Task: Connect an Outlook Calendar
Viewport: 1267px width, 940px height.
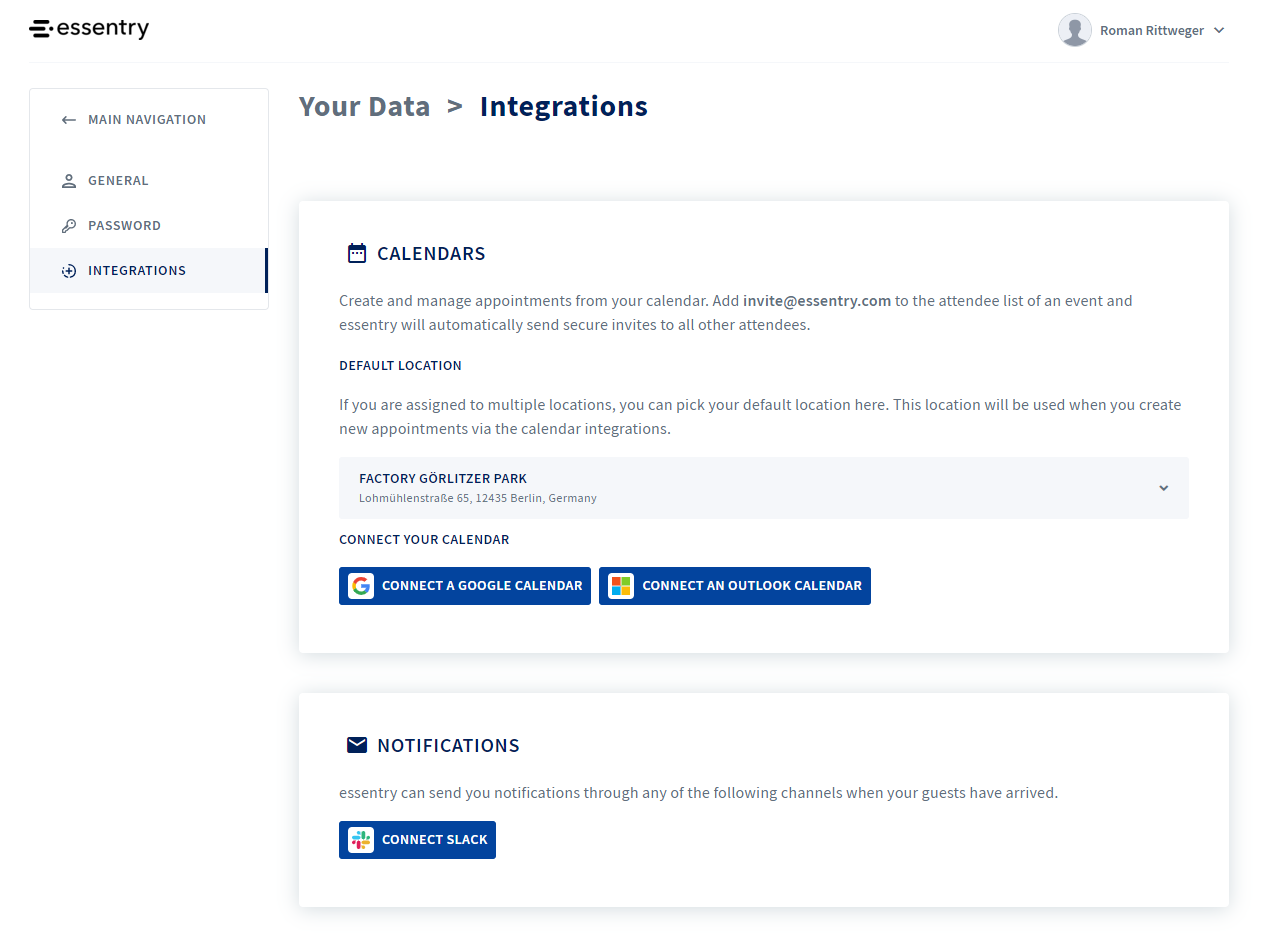Action: click(735, 586)
